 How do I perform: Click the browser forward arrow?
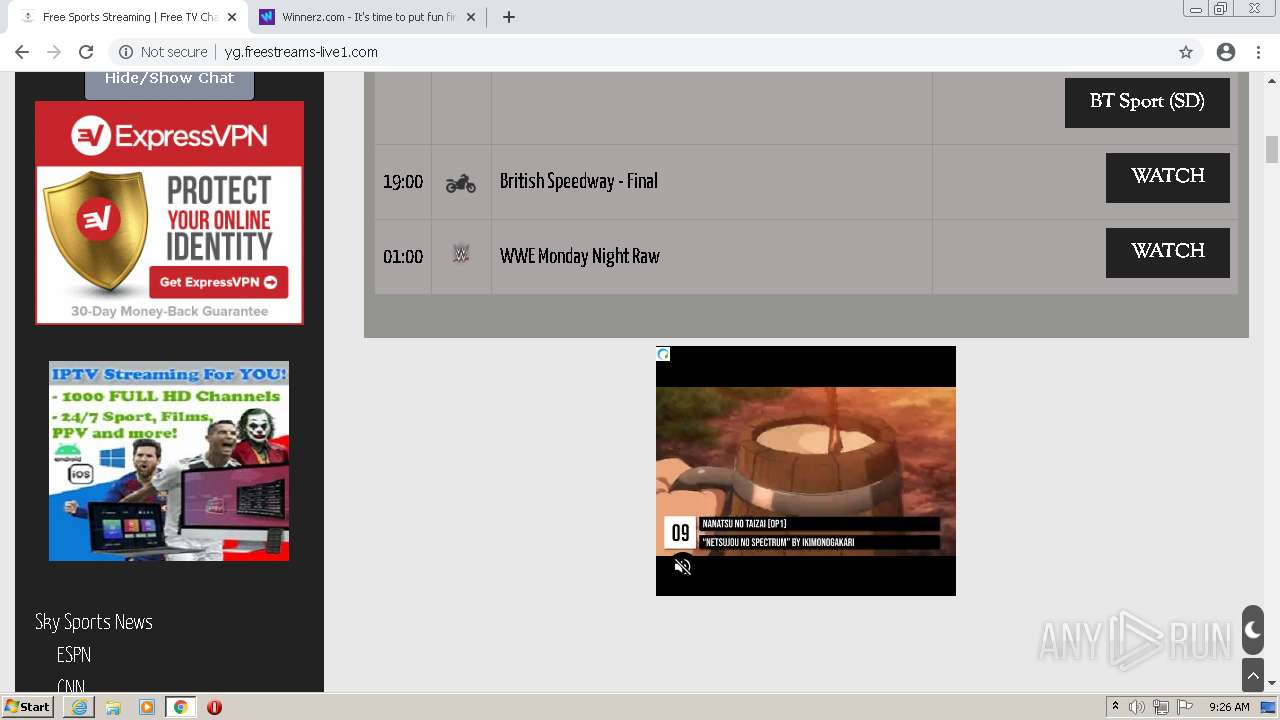[54, 52]
